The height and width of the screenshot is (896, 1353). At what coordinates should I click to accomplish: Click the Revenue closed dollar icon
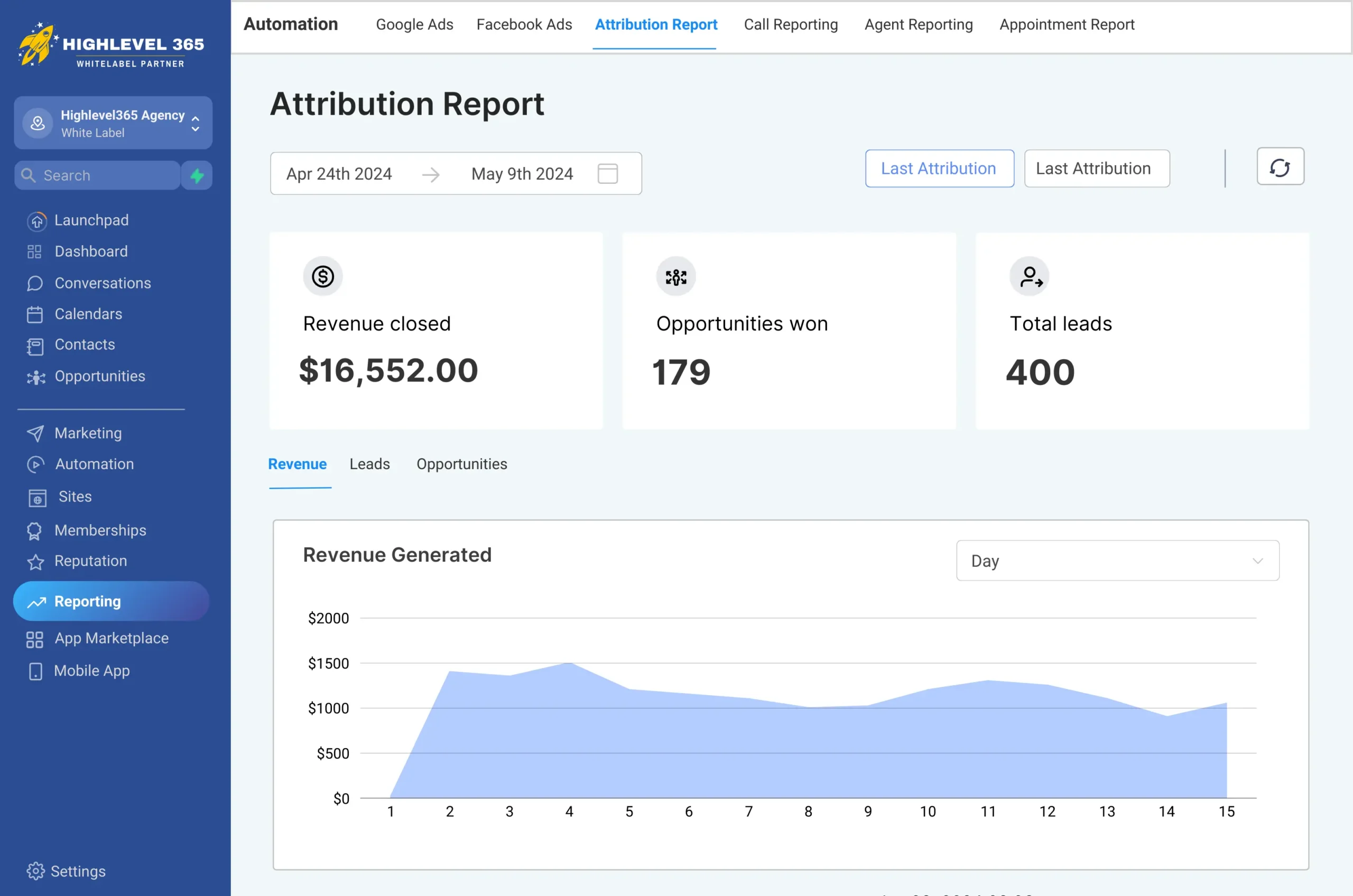coord(322,277)
